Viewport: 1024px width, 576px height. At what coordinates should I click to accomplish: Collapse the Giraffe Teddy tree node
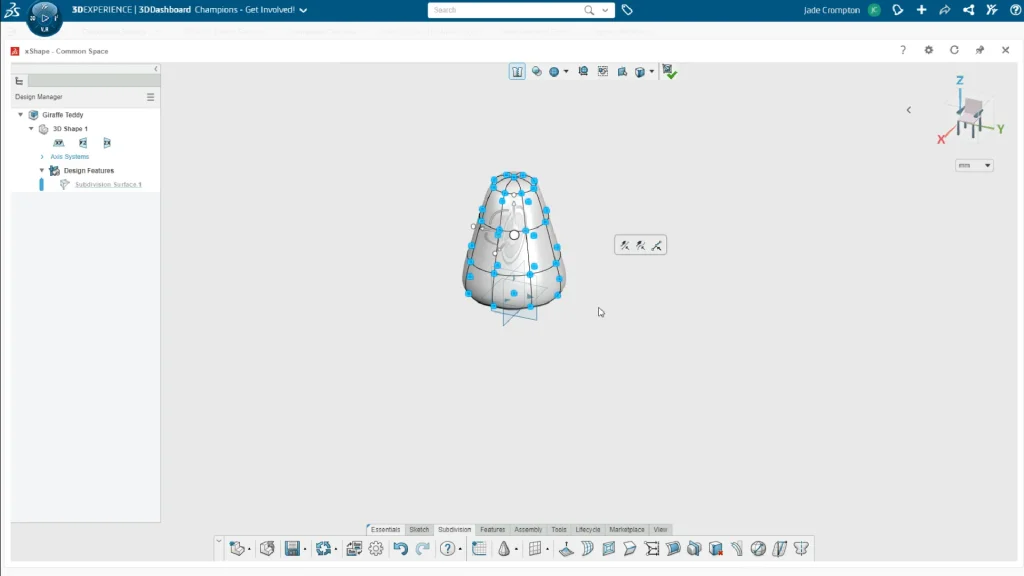[21, 115]
